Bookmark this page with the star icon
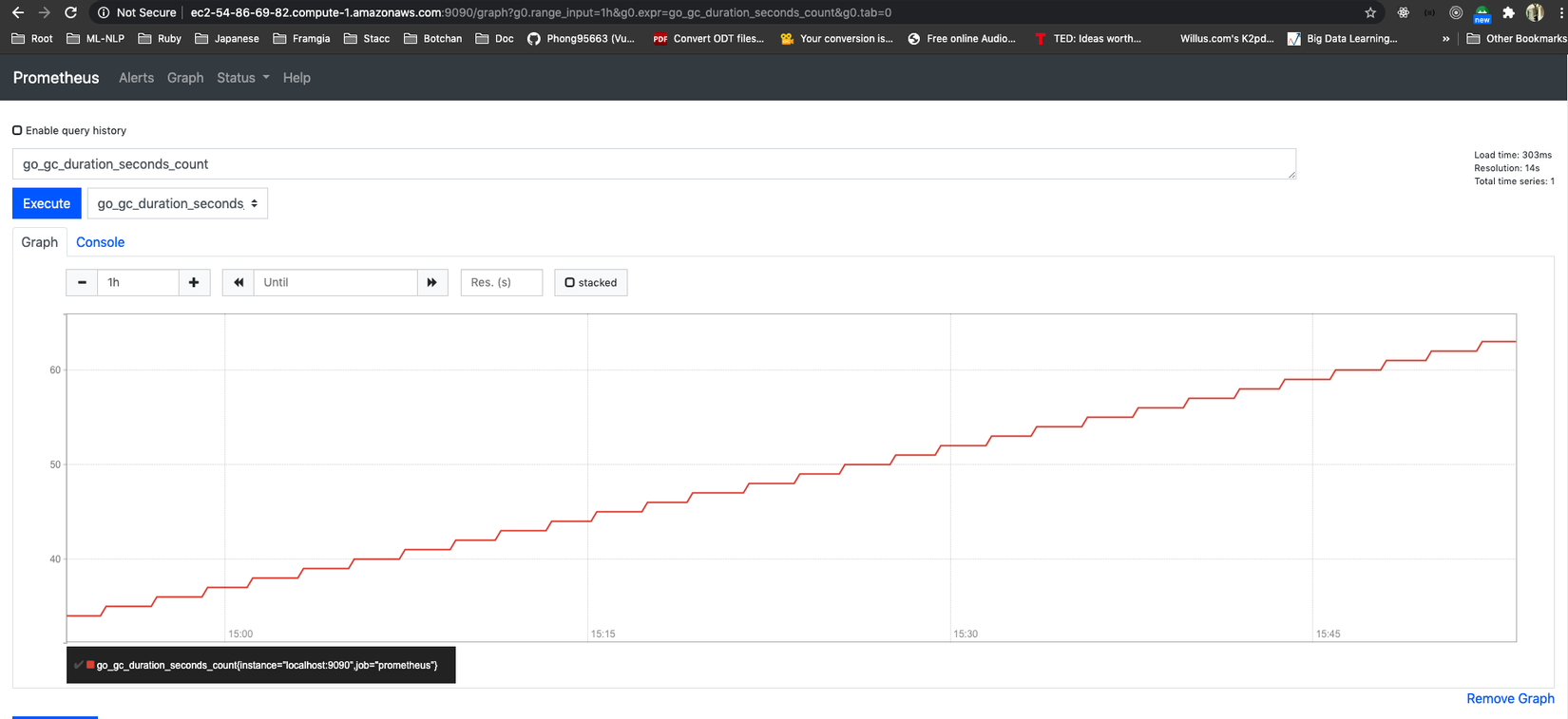The width and height of the screenshot is (1568, 719). (x=1370, y=12)
